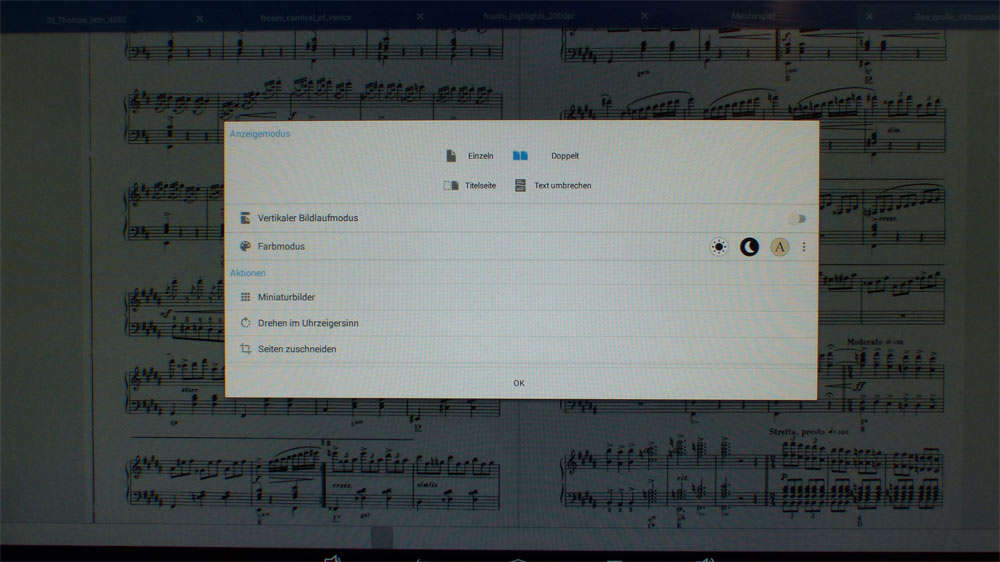Choose the Titelseite display mode label
The height and width of the screenshot is (562, 1000).
pos(480,186)
